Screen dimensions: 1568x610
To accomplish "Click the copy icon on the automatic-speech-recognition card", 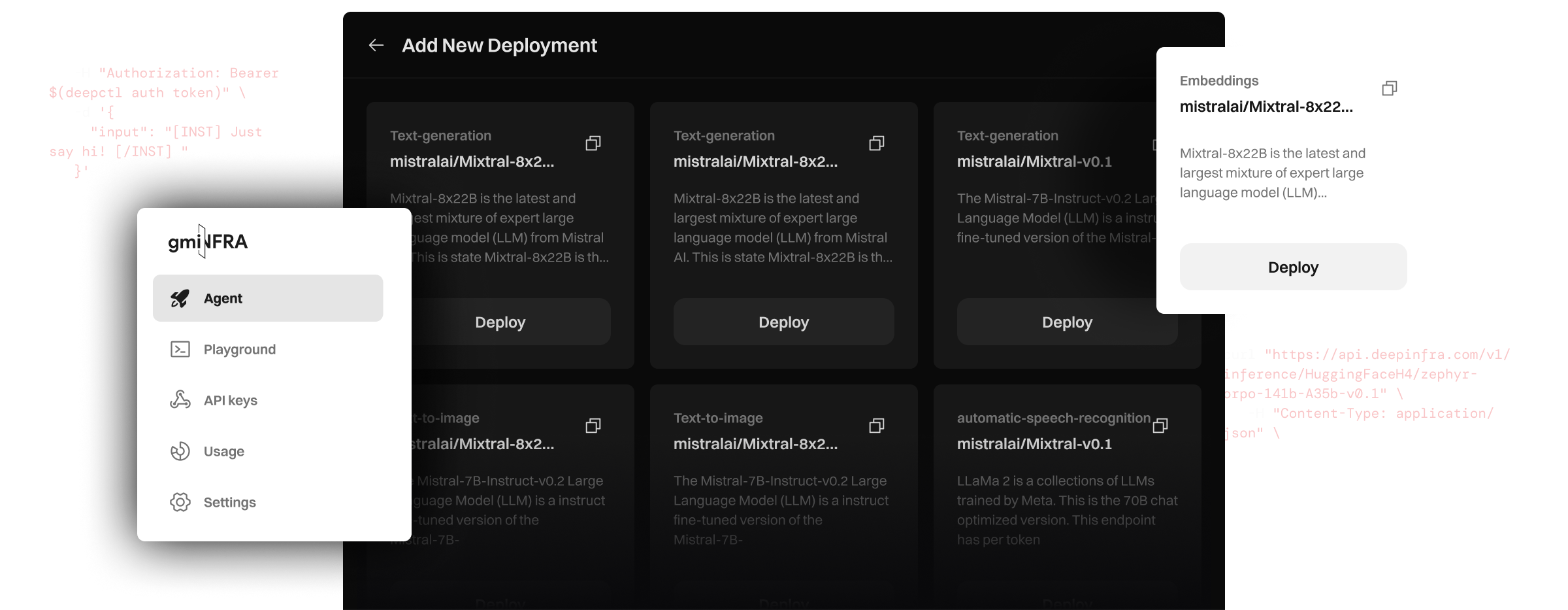I will pos(1160,426).
